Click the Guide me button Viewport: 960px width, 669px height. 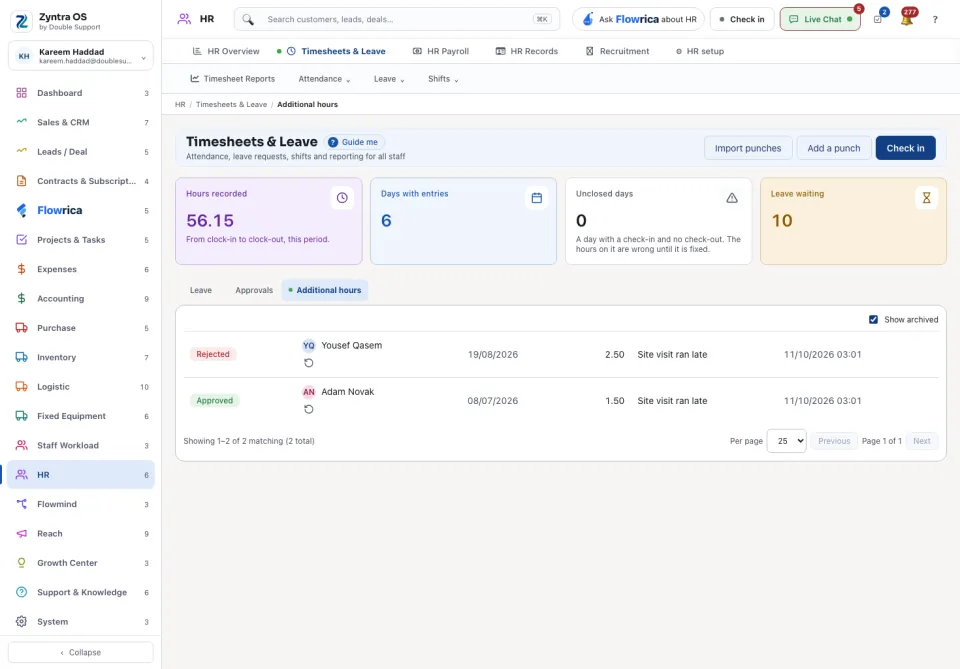(354, 142)
